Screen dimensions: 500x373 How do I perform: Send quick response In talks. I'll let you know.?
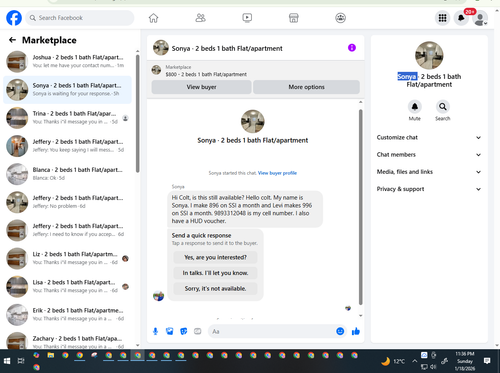click(x=215, y=273)
